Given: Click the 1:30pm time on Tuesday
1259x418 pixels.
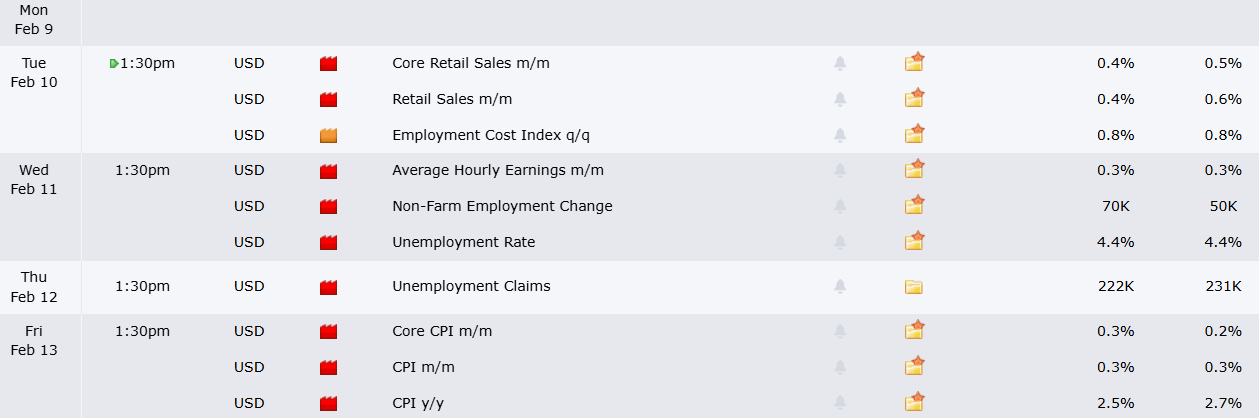Looking at the screenshot, I should click(147, 63).
